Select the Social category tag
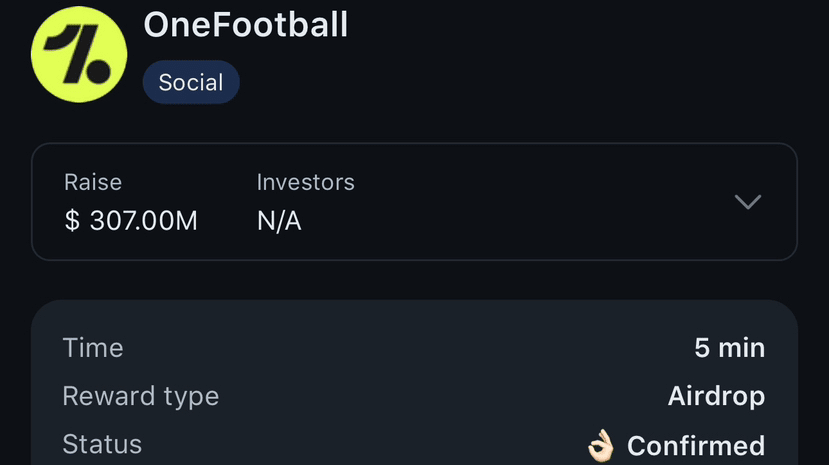829x465 pixels. (191, 82)
